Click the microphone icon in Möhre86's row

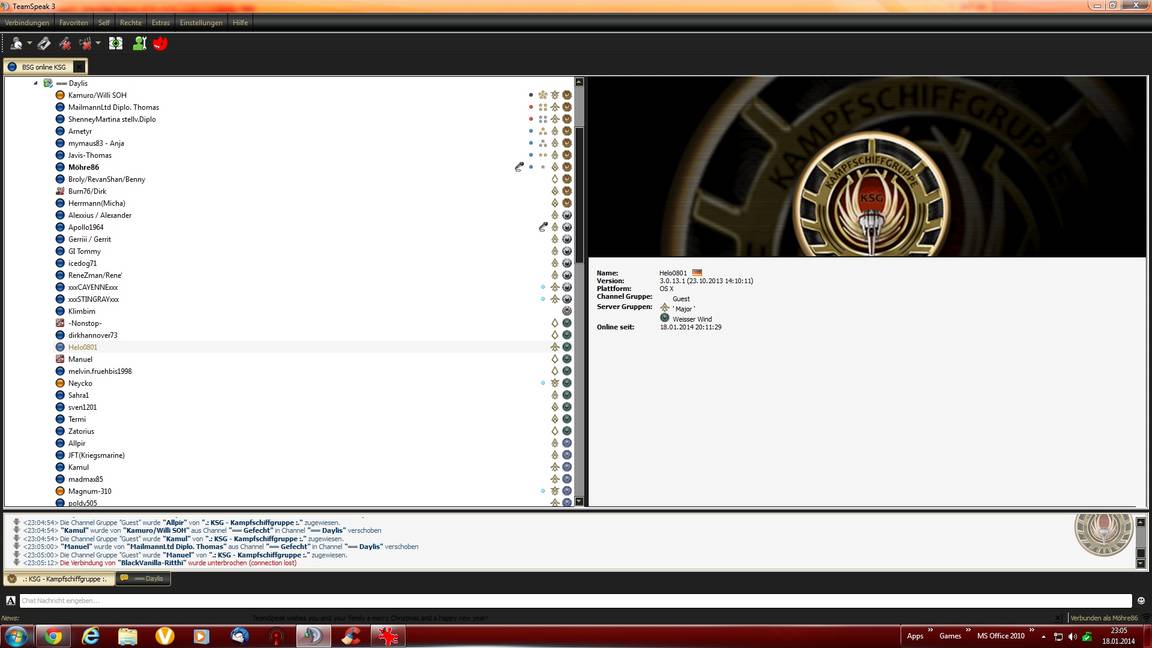point(519,168)
